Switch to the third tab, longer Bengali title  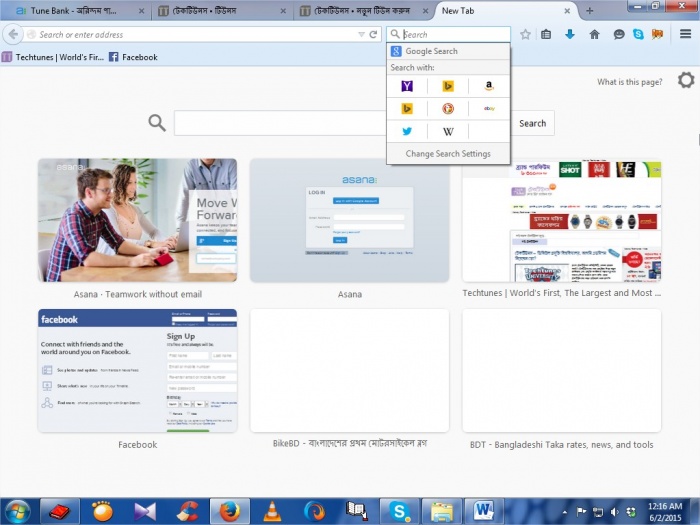coord(364,11)
